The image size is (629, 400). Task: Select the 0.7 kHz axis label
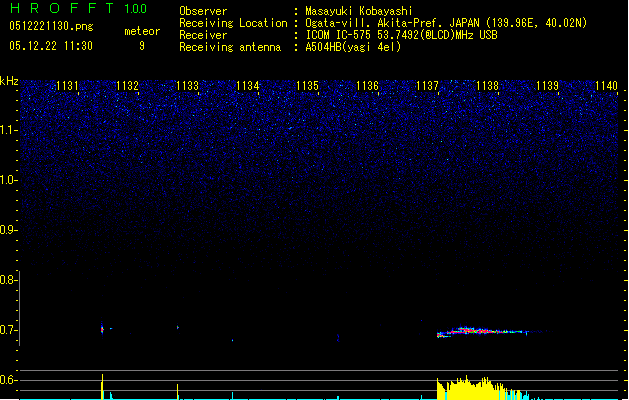tap(8, 330)
